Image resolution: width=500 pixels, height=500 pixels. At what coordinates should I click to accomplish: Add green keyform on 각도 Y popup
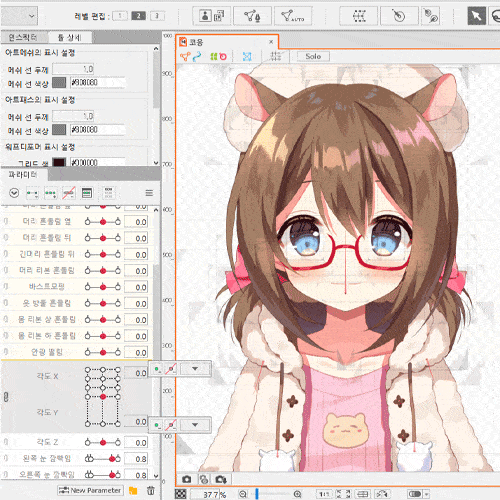[157, 425]
